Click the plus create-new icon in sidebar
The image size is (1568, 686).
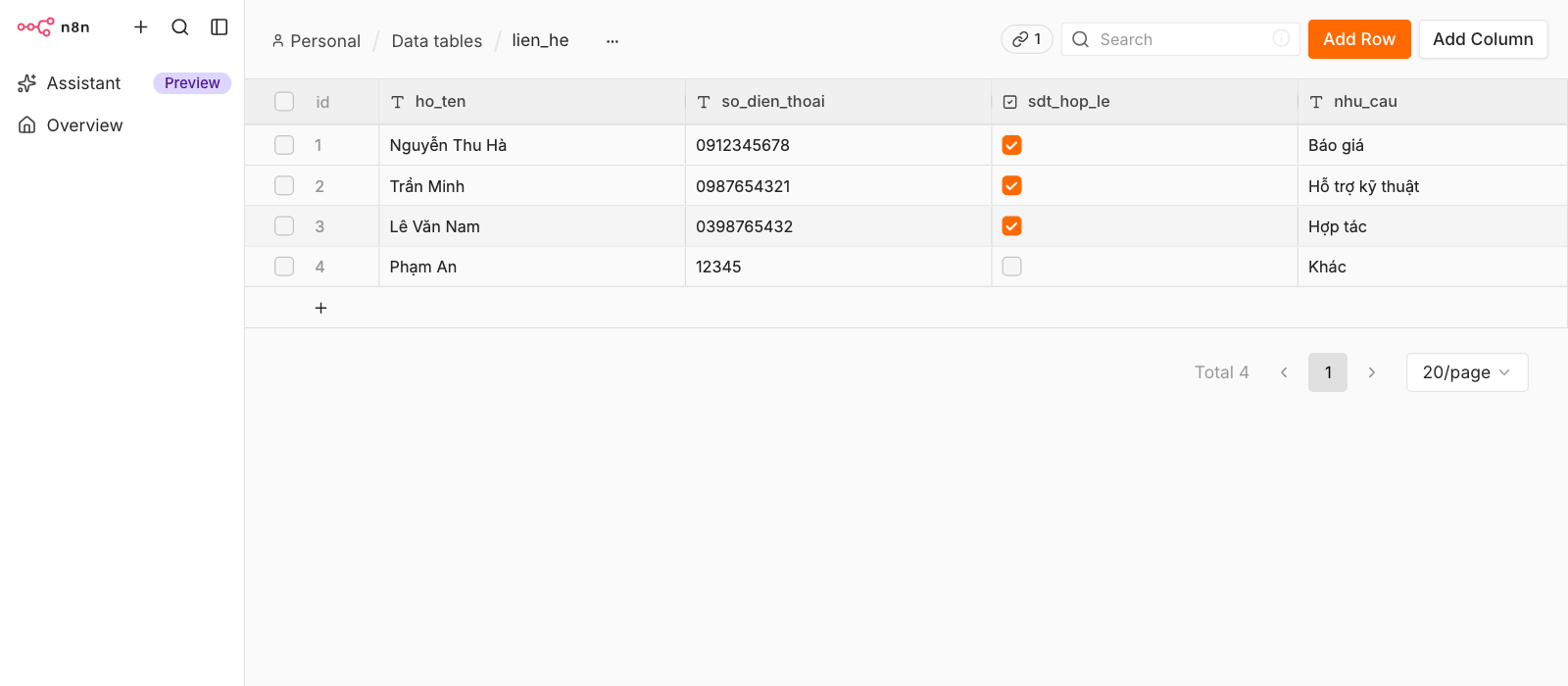coord(141,27)
